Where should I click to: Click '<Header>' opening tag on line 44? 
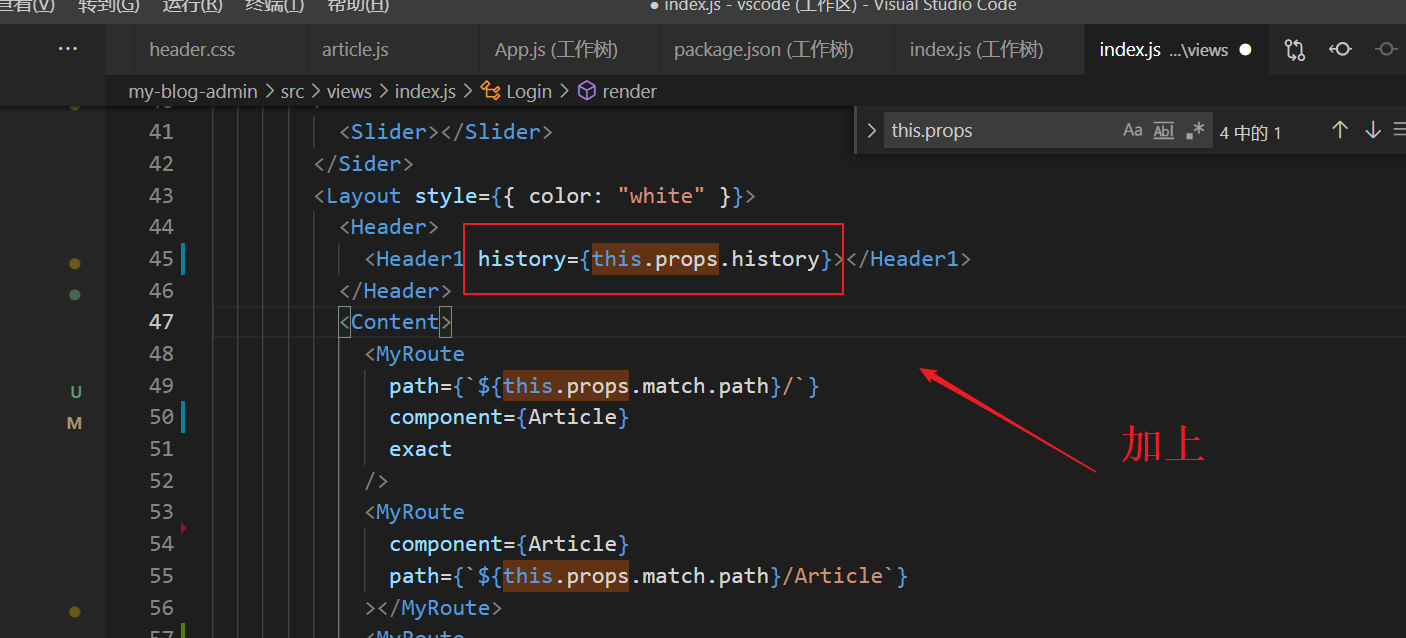click(x=389, y=227)
